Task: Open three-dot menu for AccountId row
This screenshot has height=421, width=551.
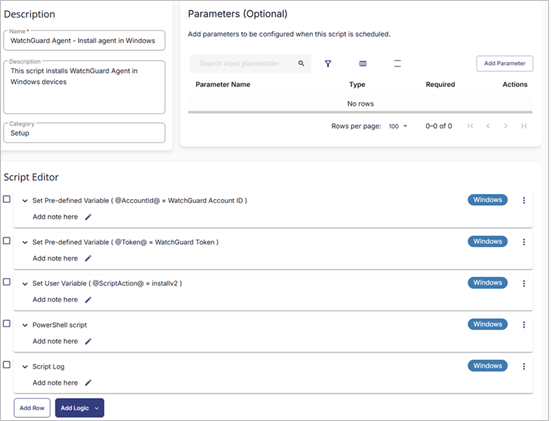Action: (524, 200)
